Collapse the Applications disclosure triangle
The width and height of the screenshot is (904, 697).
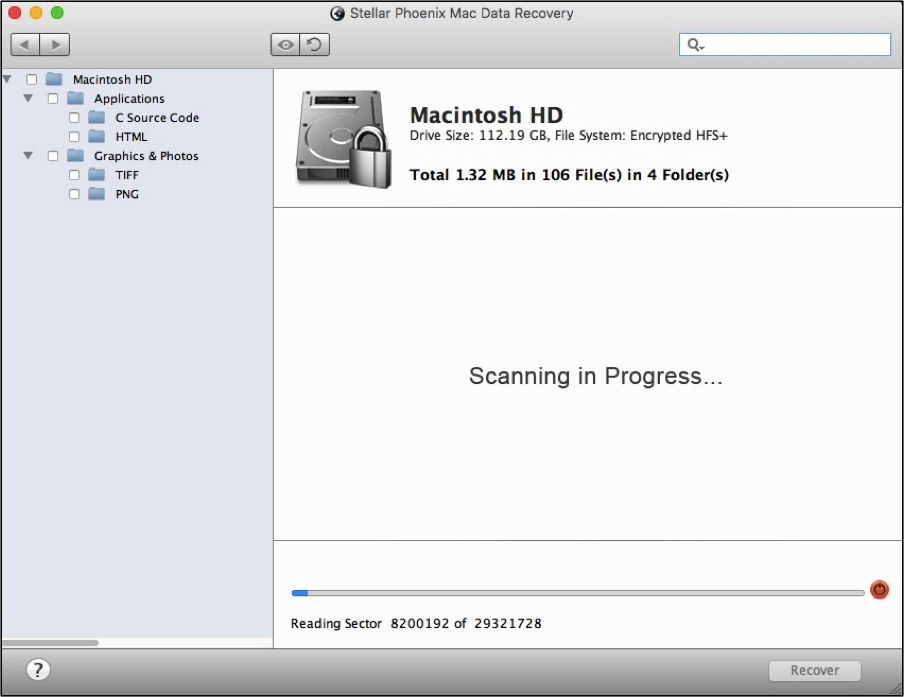[28, 98]
